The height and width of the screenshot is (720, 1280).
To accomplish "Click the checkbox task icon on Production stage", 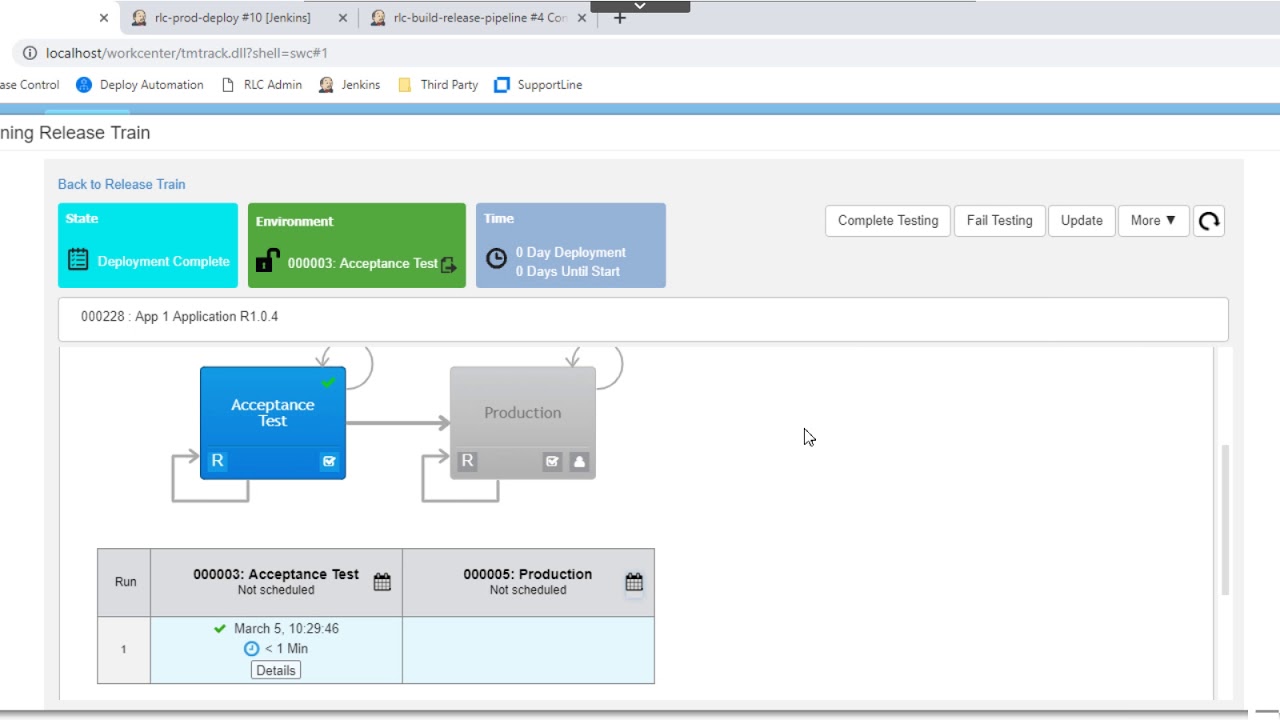I will (x=552, y=461).
